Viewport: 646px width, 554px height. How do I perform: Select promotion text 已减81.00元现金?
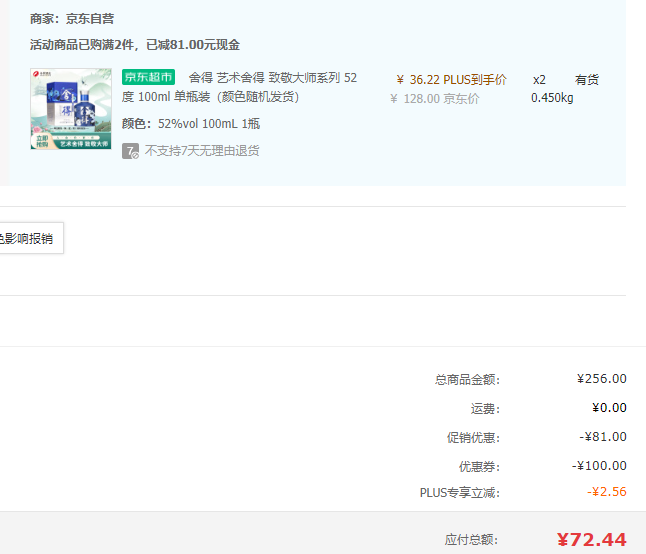click(193, 44)
